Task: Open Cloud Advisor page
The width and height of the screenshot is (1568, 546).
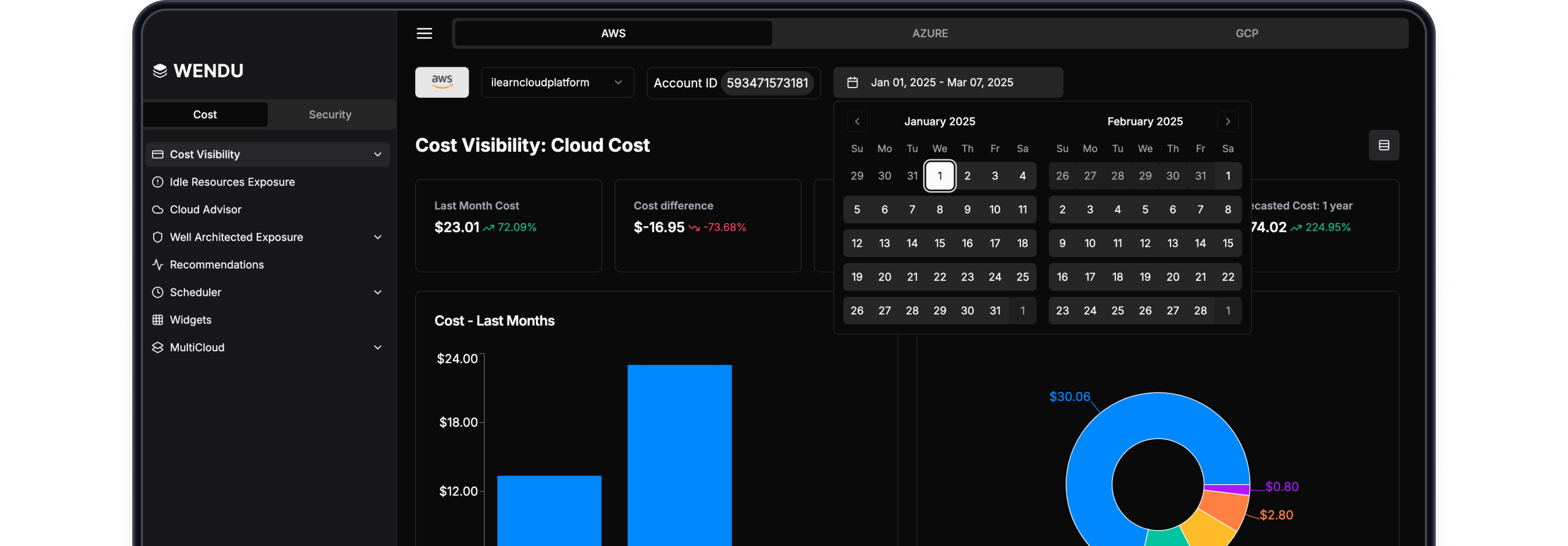Action: (268, 209)
